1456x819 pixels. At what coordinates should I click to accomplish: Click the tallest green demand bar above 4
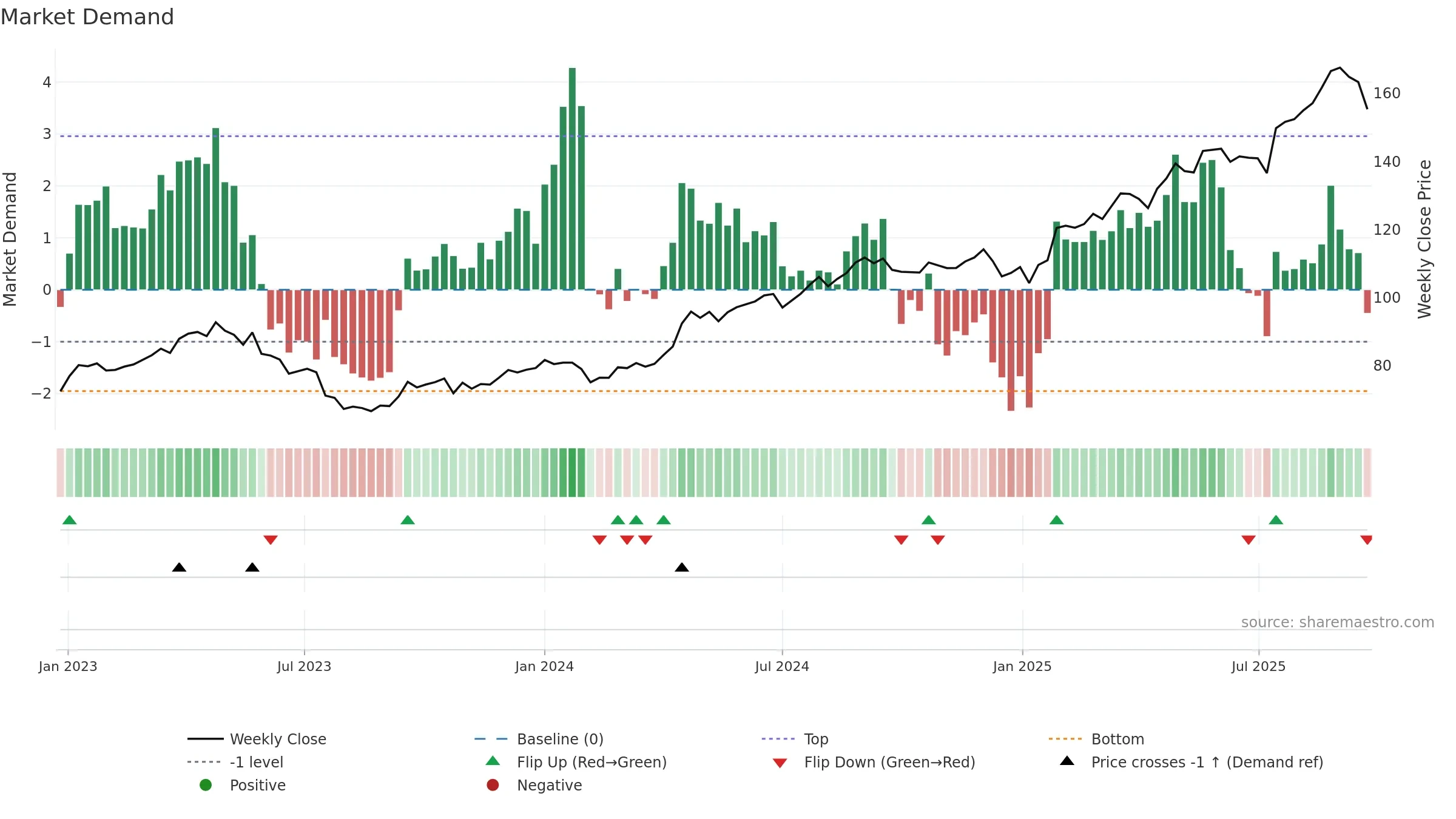(572, 178)
